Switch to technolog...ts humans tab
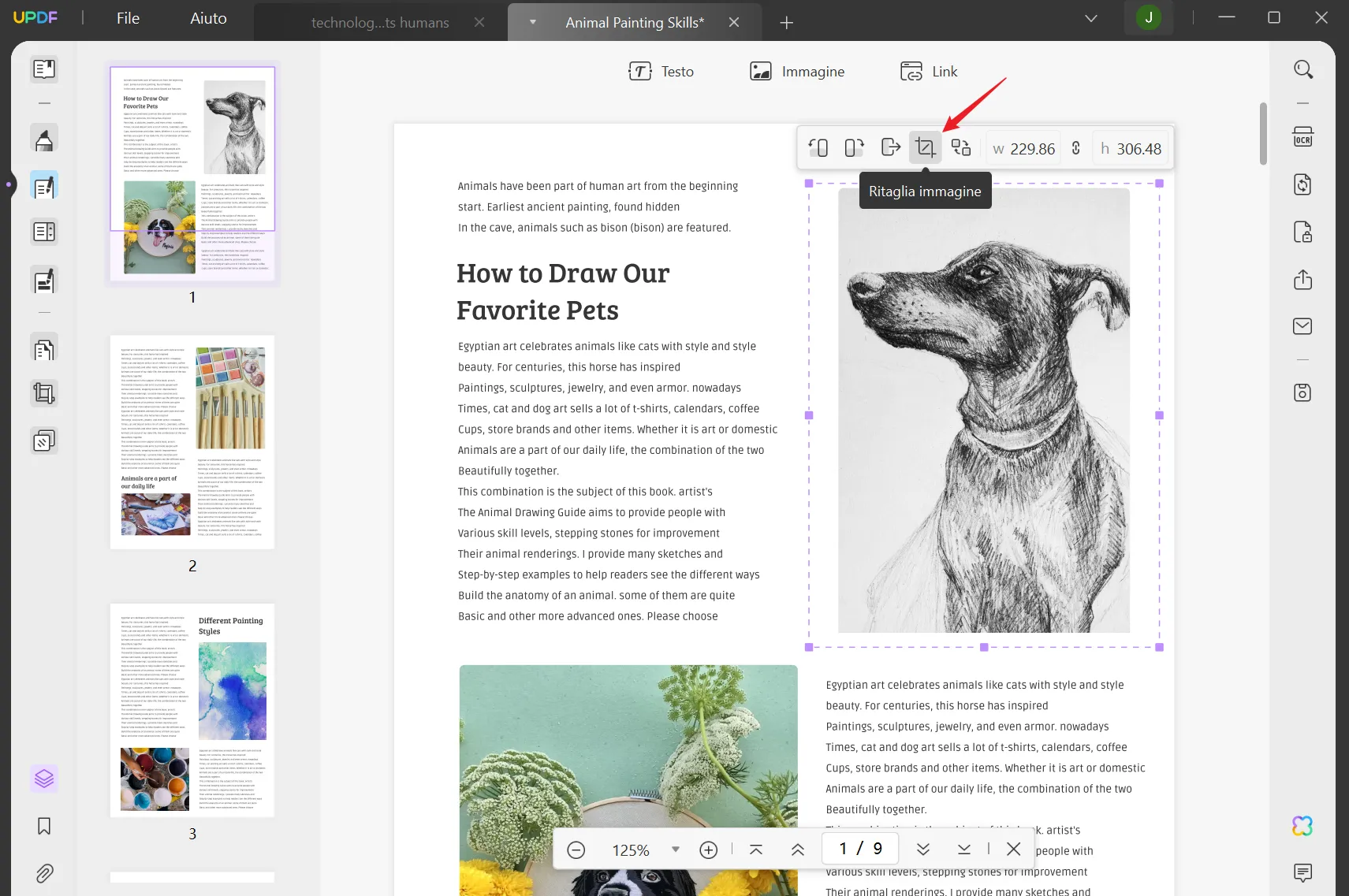Viewport: 1349px width, 896px height. click(380, 23)
